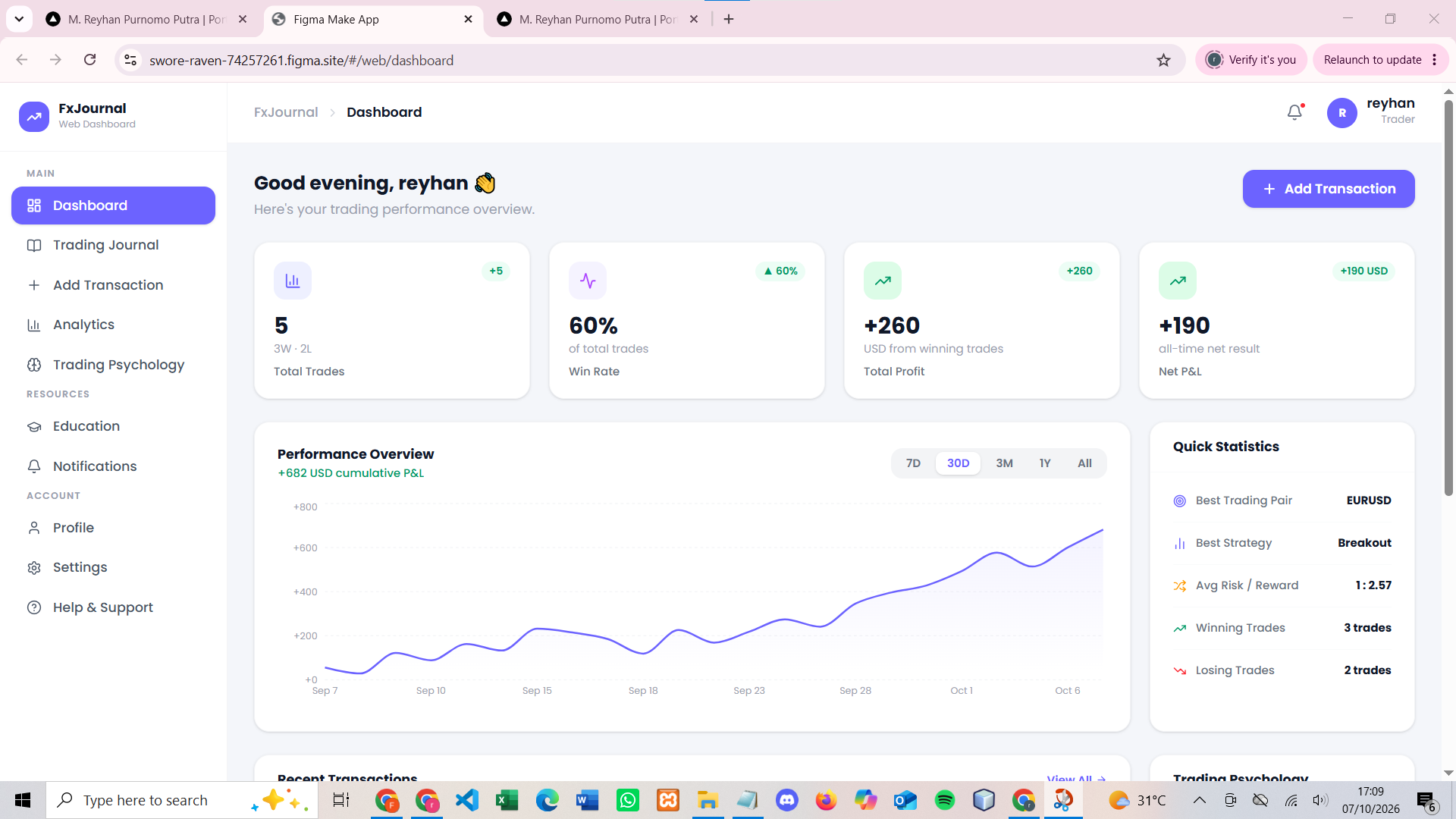
Task: Open Trading Journal in the sidebar
Action: [x=113, y=245]
